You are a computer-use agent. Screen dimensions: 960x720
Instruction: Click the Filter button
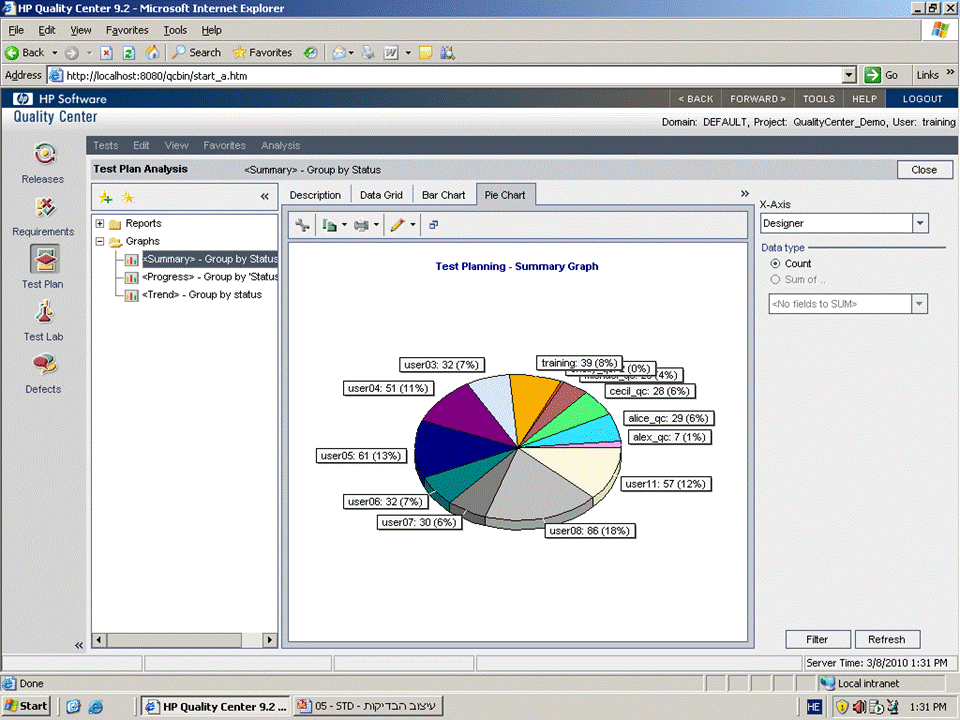(x=817, y=639)
